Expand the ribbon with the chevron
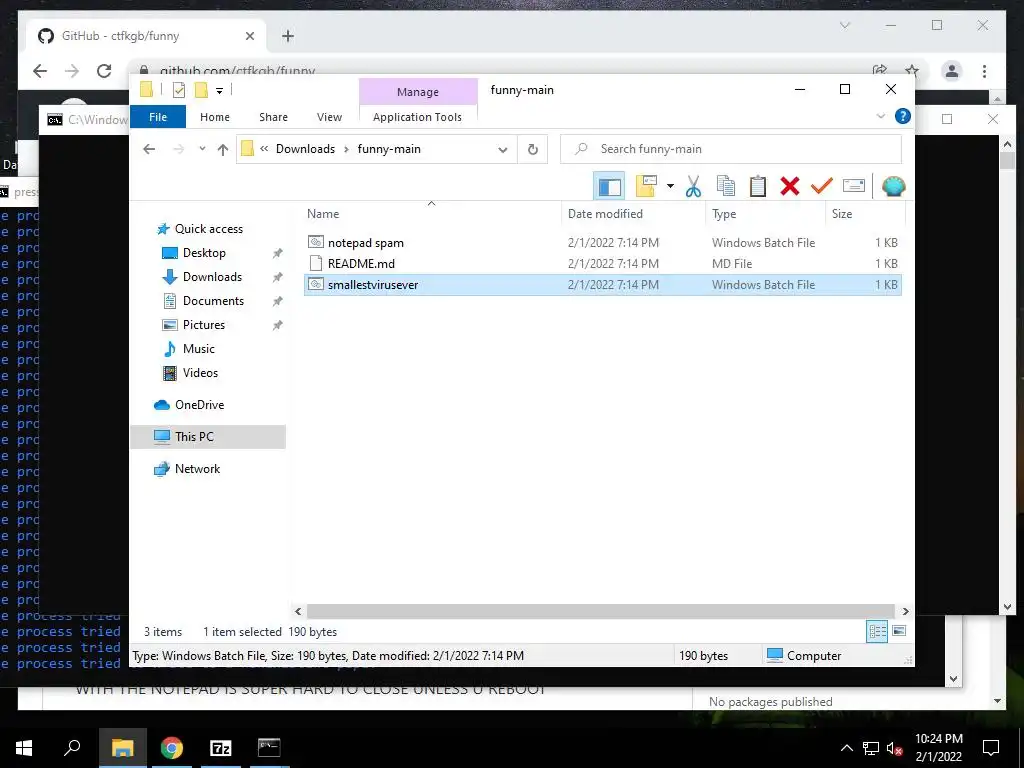This screenshot has height=768, width=1024. coord(880,116)
